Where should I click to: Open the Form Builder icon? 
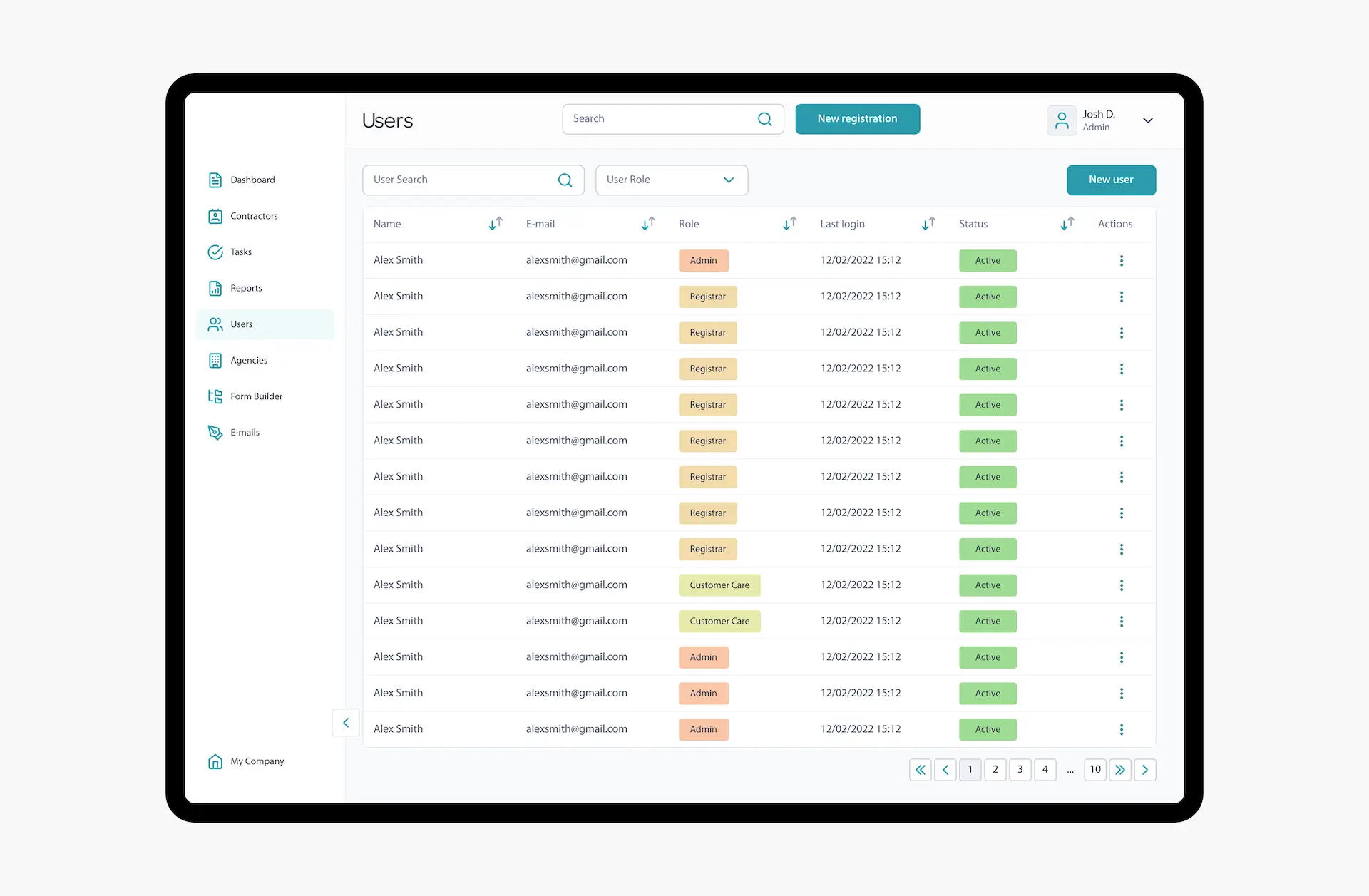coord(215,396)
